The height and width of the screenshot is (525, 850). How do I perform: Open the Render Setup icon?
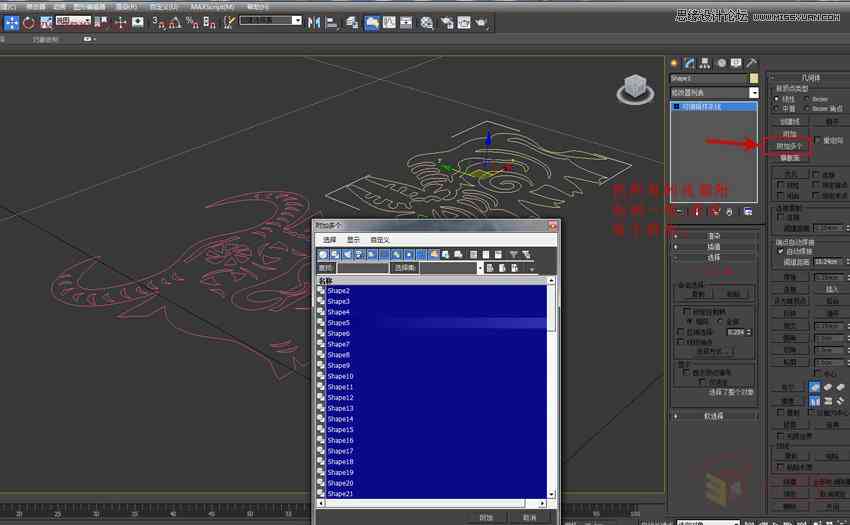pyautogui.click(x=447, y=23)
